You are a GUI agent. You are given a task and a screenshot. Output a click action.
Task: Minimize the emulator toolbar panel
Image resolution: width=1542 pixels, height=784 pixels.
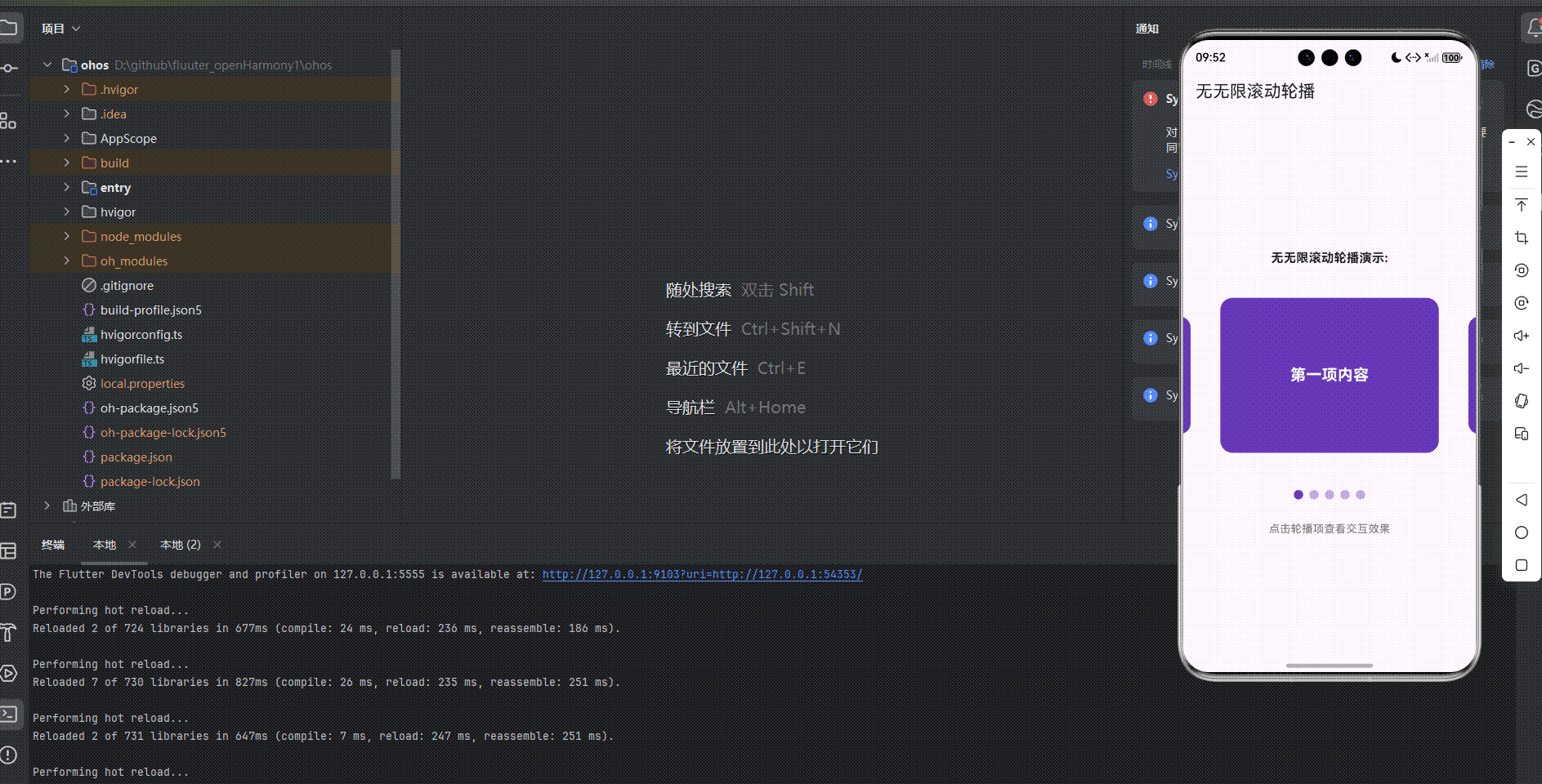coord(1512,142)
